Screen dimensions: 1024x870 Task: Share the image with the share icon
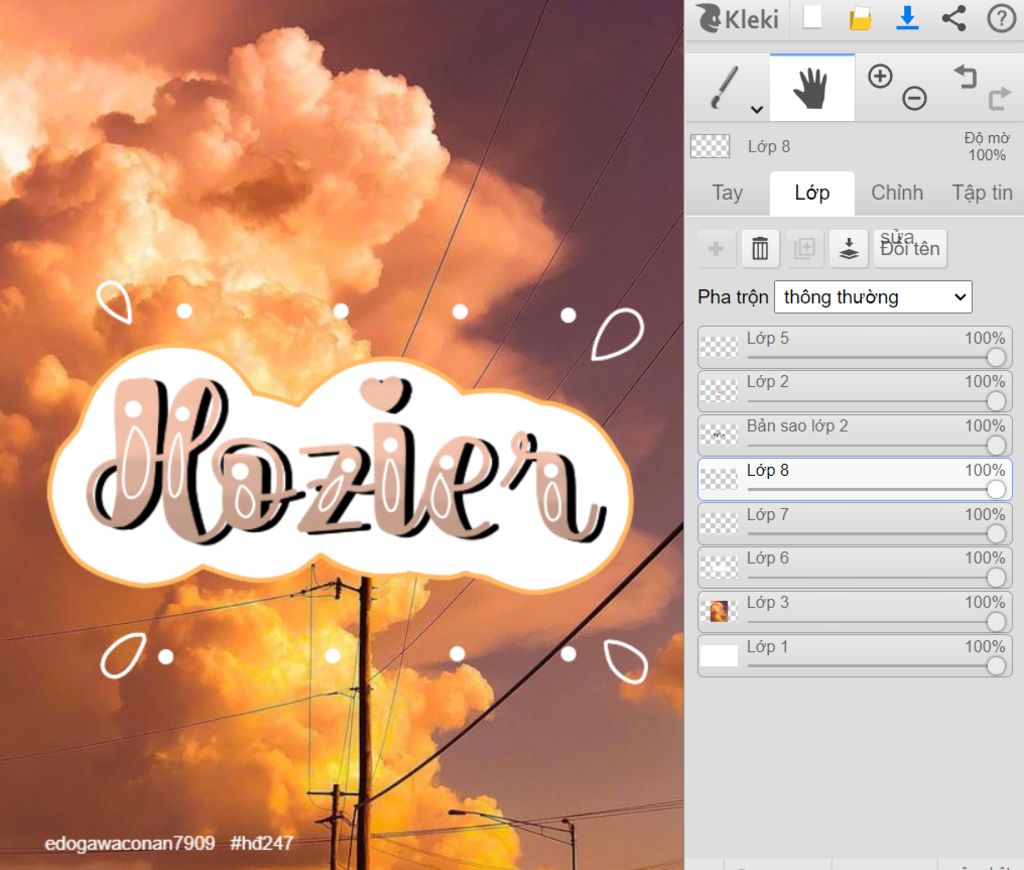(x=954, y=18)
